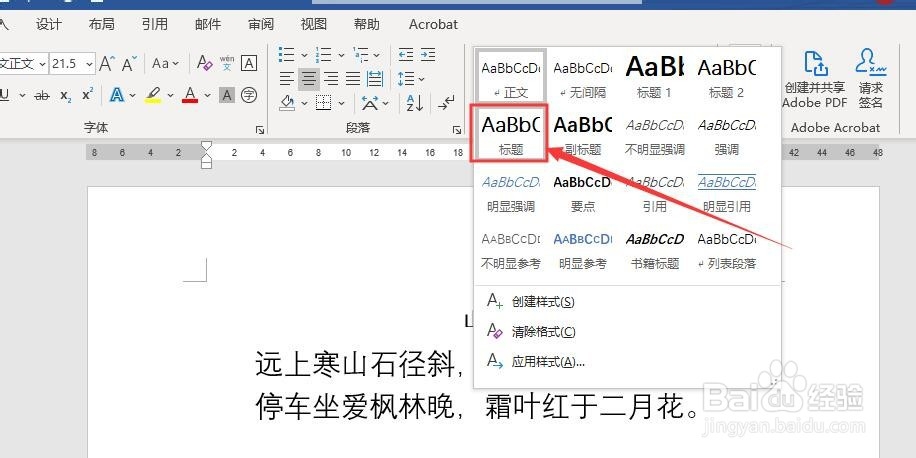Apply yellow text highlight color
The height and width of the screenshot is (458, 916).
pyautogui.click(x=153, y=95)
